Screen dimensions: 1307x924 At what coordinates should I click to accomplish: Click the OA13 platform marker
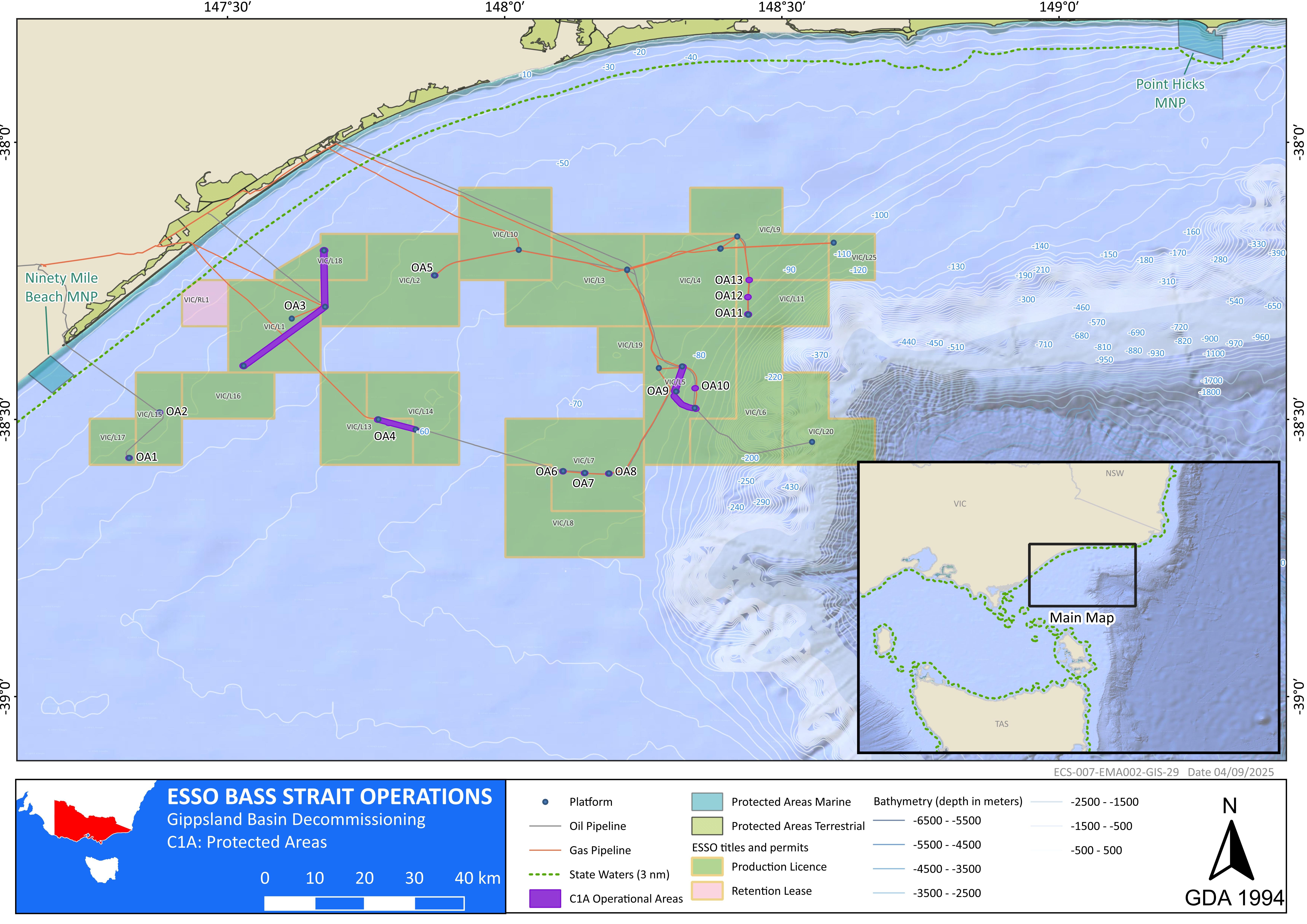tap(749, 280)
